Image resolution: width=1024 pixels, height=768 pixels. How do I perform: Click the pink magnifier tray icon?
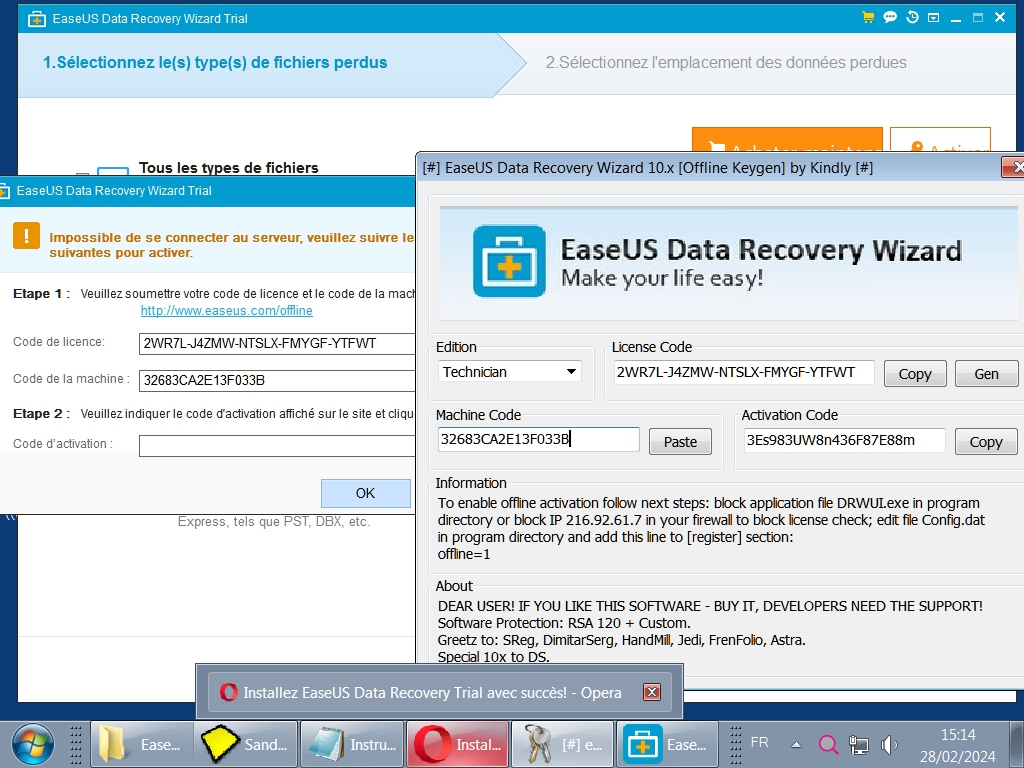pos(827,744)
